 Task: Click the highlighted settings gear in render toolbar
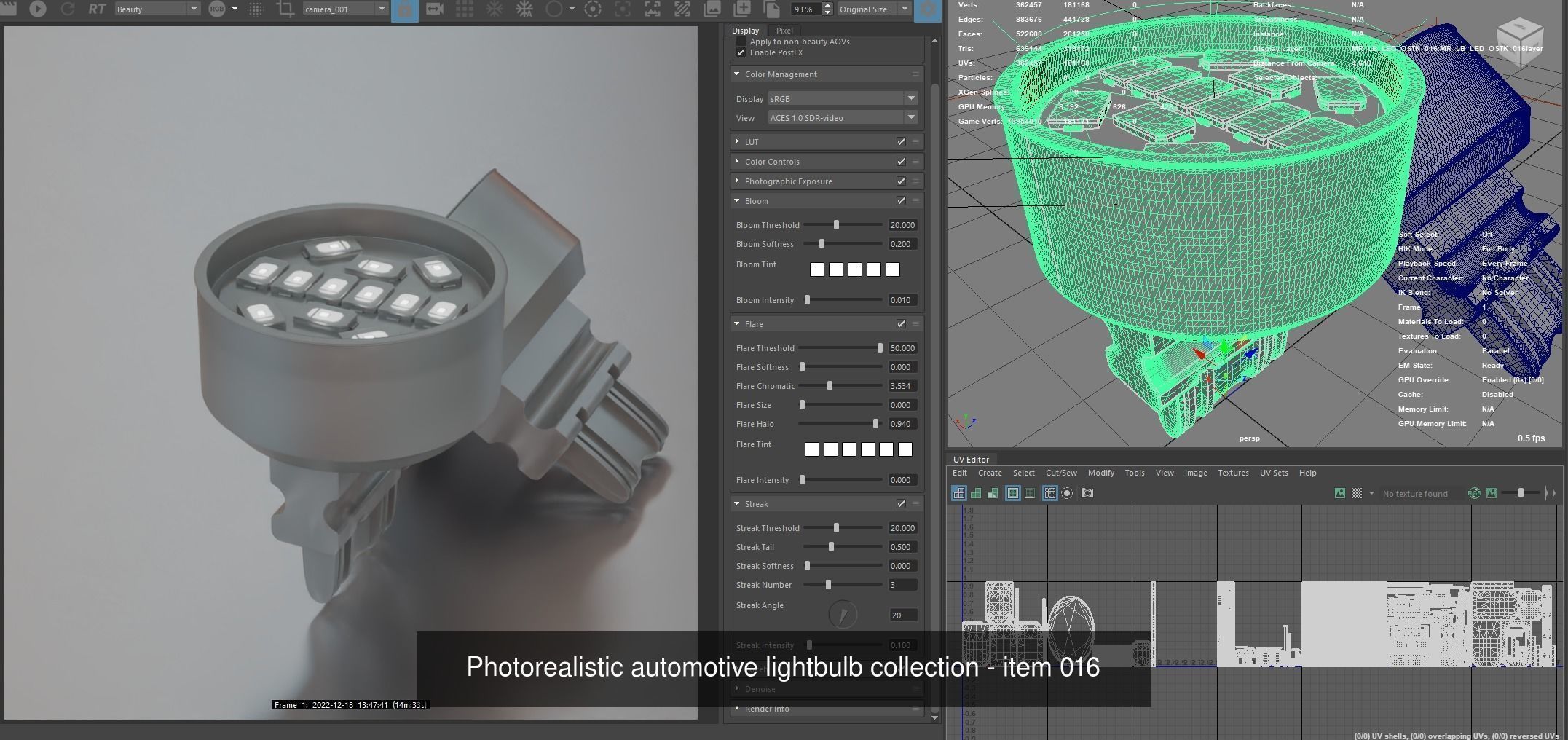coord(928,9)
